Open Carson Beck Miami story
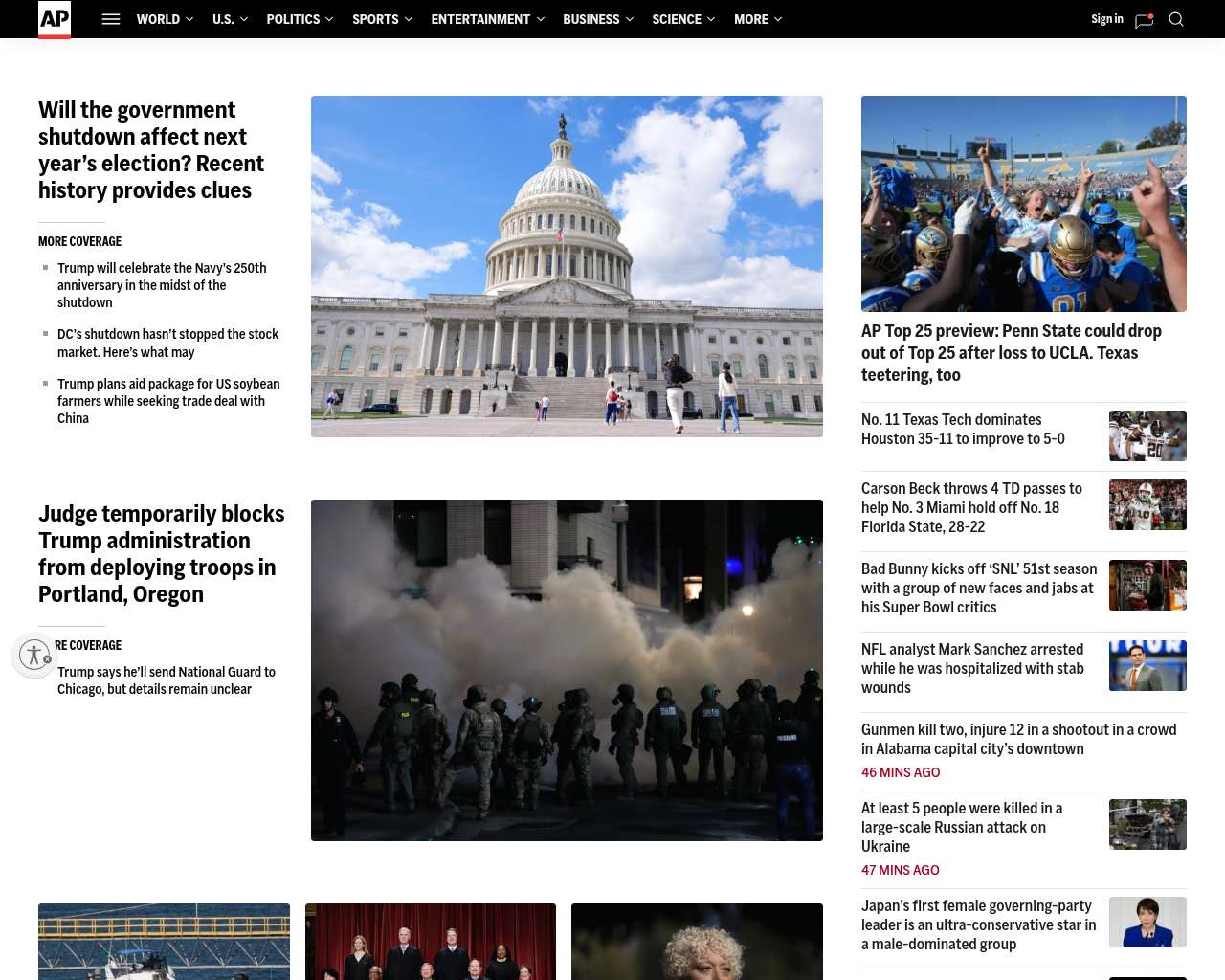The width and height of the screenshot is (1225, 980). 971,507
